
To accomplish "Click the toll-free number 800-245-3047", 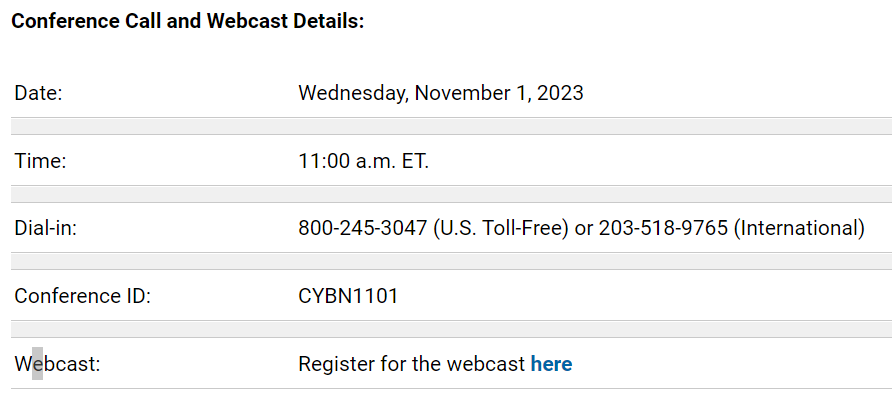I will click(x=363, y=228).
